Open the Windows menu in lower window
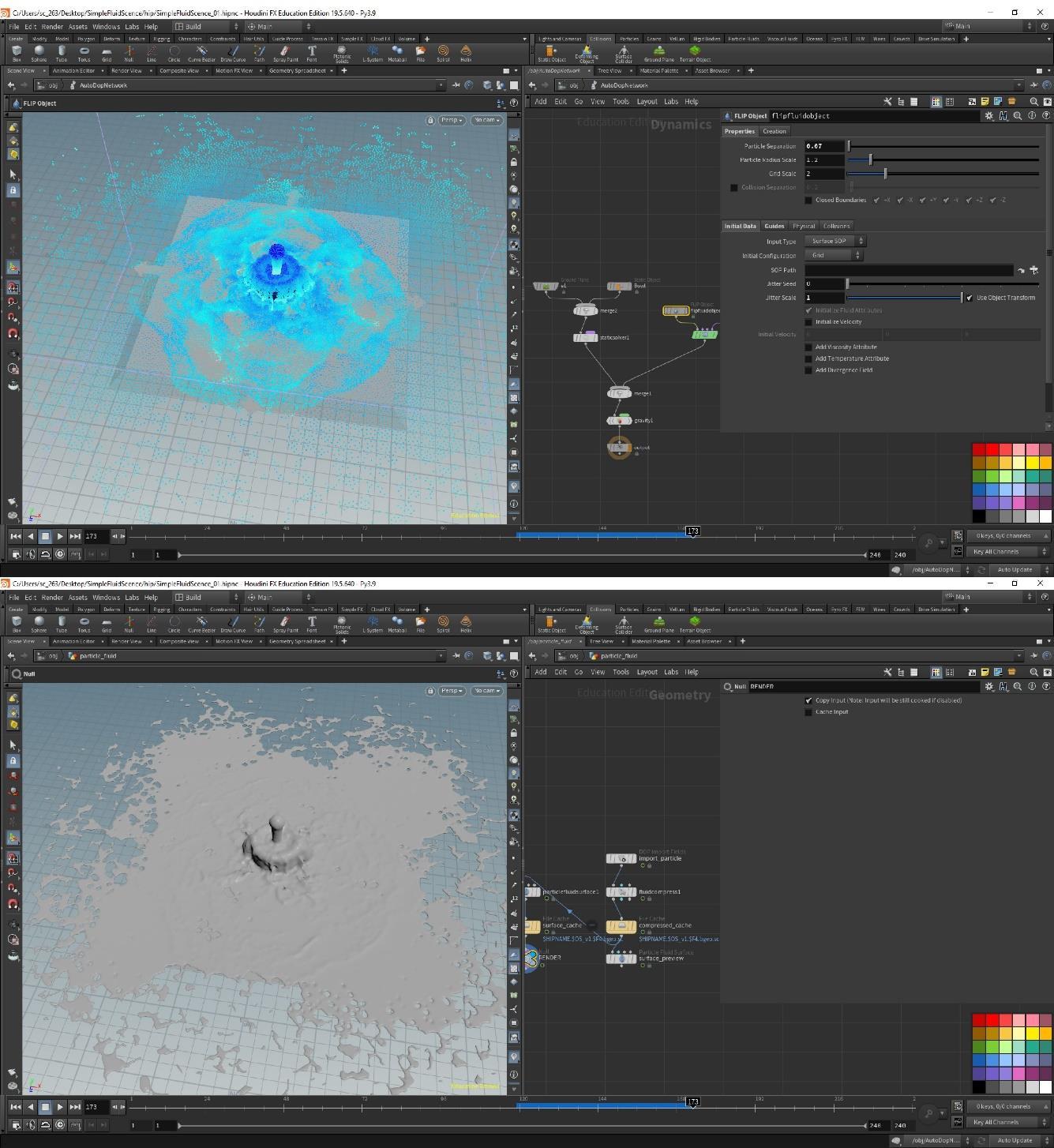The width and height of the screenshot is (1054, 1148). pos(107,598)
